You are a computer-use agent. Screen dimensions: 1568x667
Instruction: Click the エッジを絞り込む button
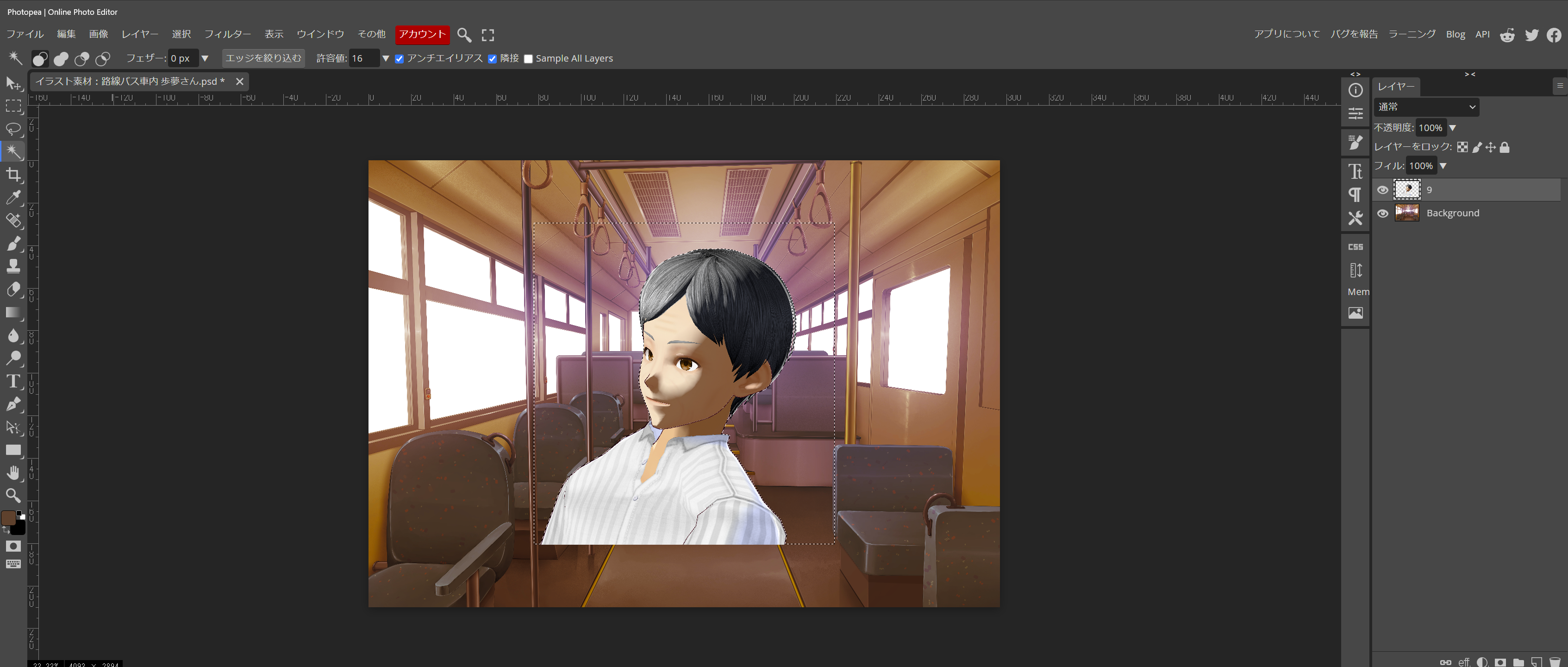(x=263, y=58)
